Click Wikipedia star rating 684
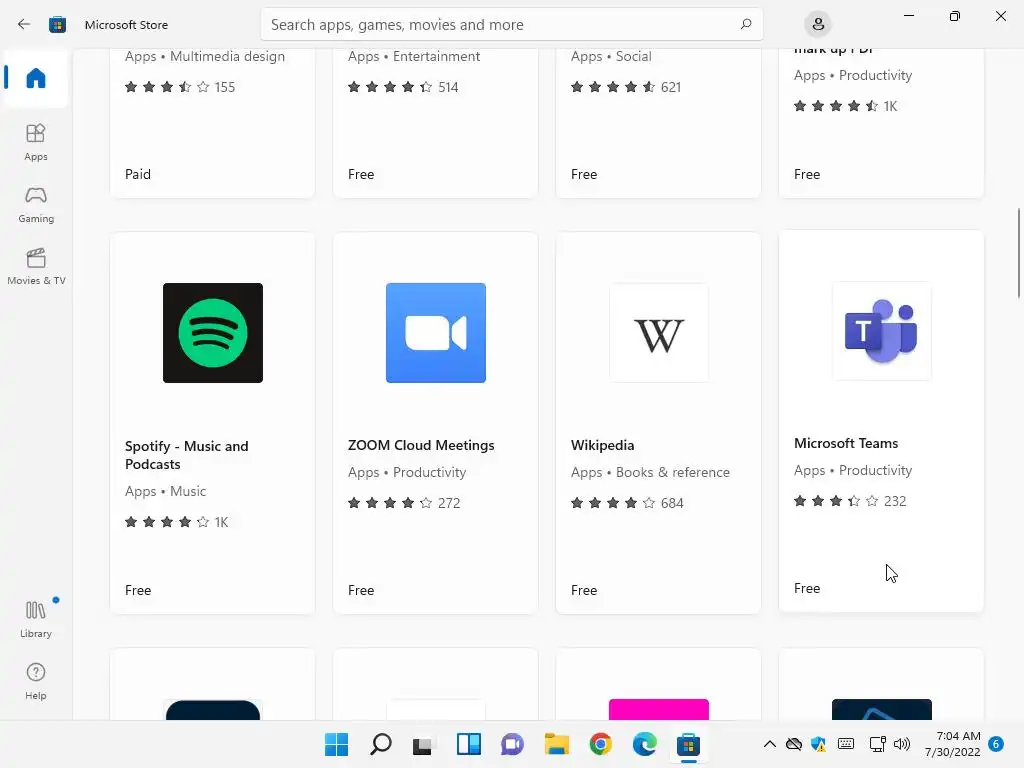The image size is (1024, 768). 627,503
